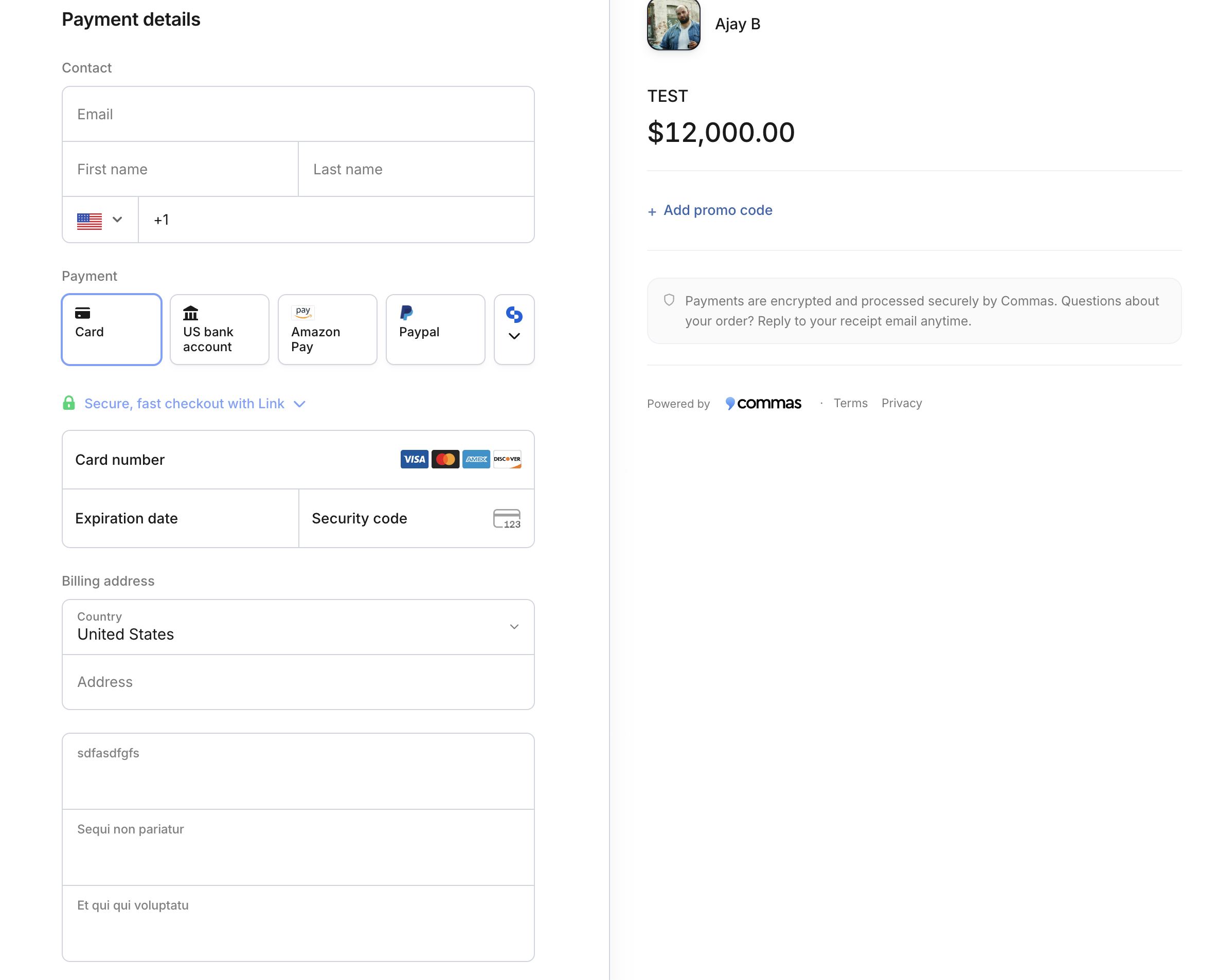This screenshot has height=980, width=1218.
Task: Open the Terms link
Action: 850,403
